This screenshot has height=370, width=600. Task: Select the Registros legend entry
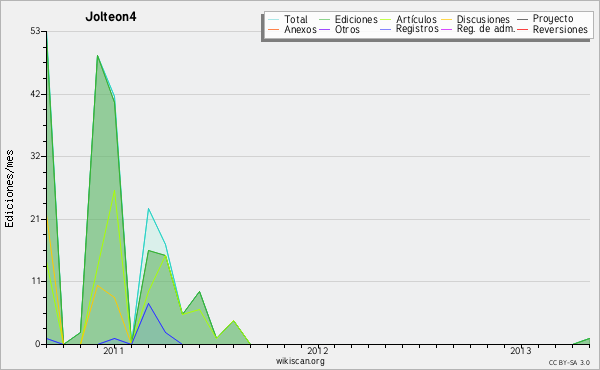pos(417,29)
